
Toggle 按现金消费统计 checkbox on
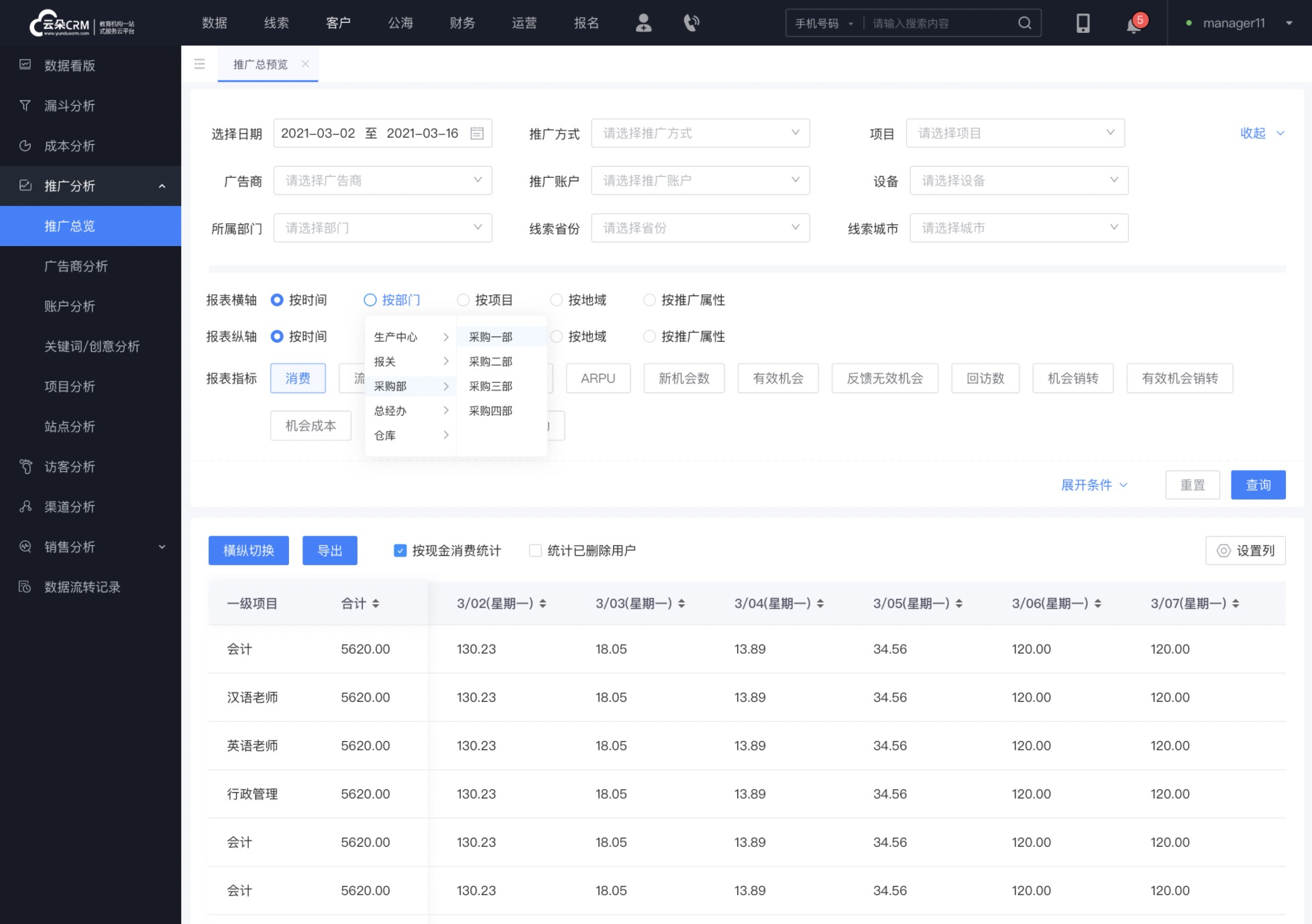pos(400,551)
